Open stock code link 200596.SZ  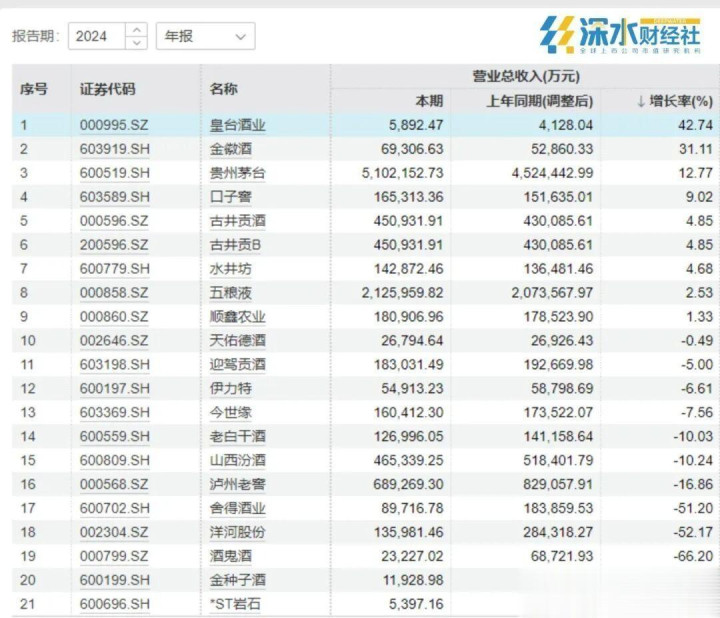[x=114, y=245]
